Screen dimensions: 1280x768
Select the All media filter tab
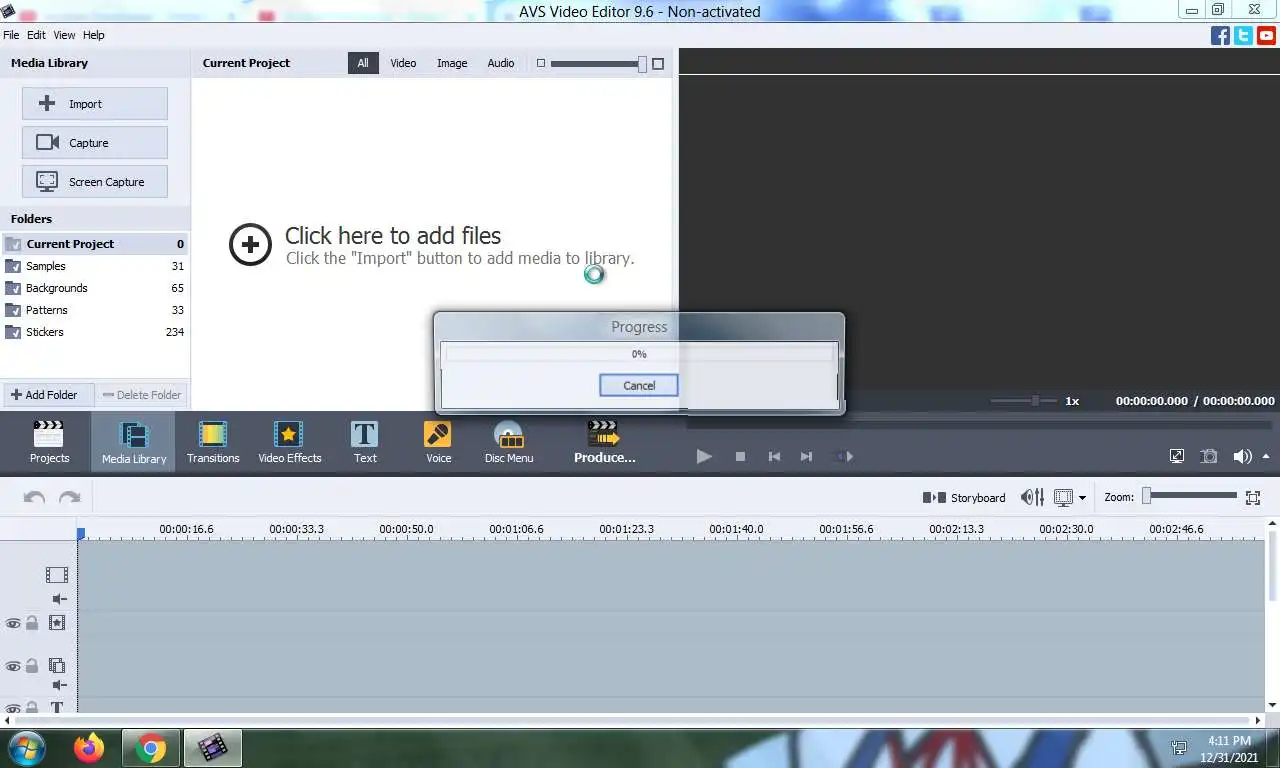363,63
